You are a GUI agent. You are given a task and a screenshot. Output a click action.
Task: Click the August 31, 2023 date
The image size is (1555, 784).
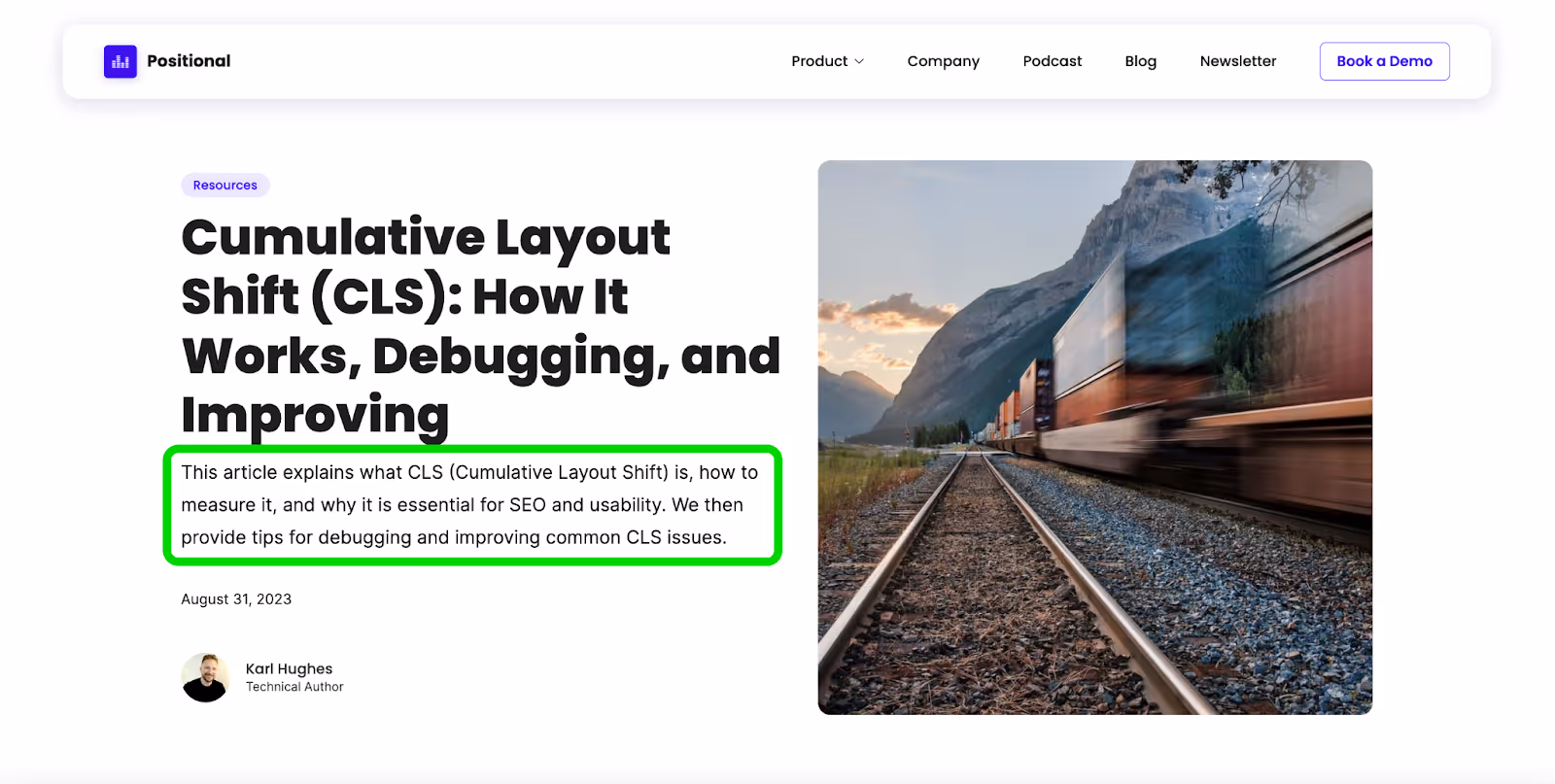236,599
